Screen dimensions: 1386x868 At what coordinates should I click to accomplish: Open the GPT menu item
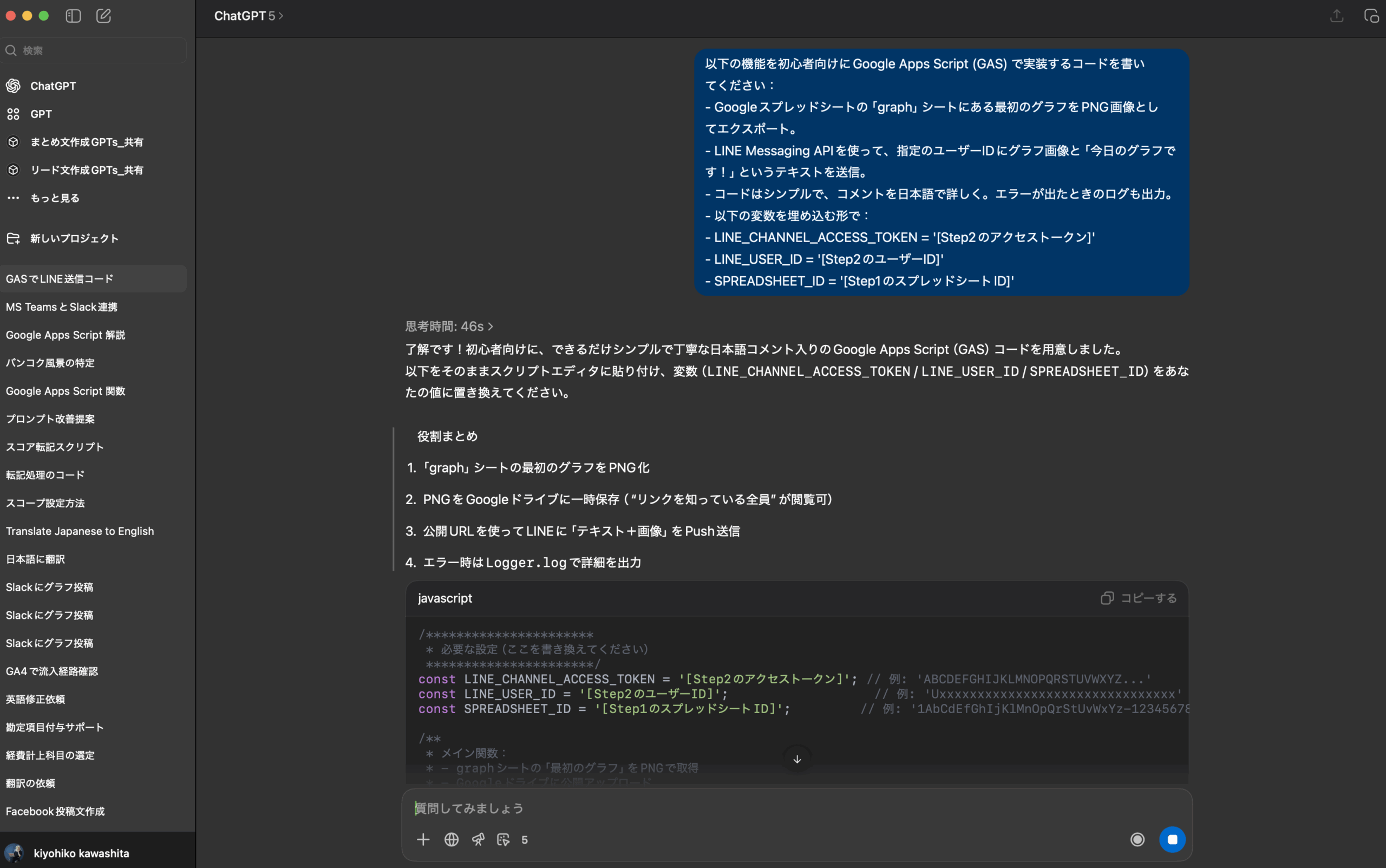(x=41, y=114)
